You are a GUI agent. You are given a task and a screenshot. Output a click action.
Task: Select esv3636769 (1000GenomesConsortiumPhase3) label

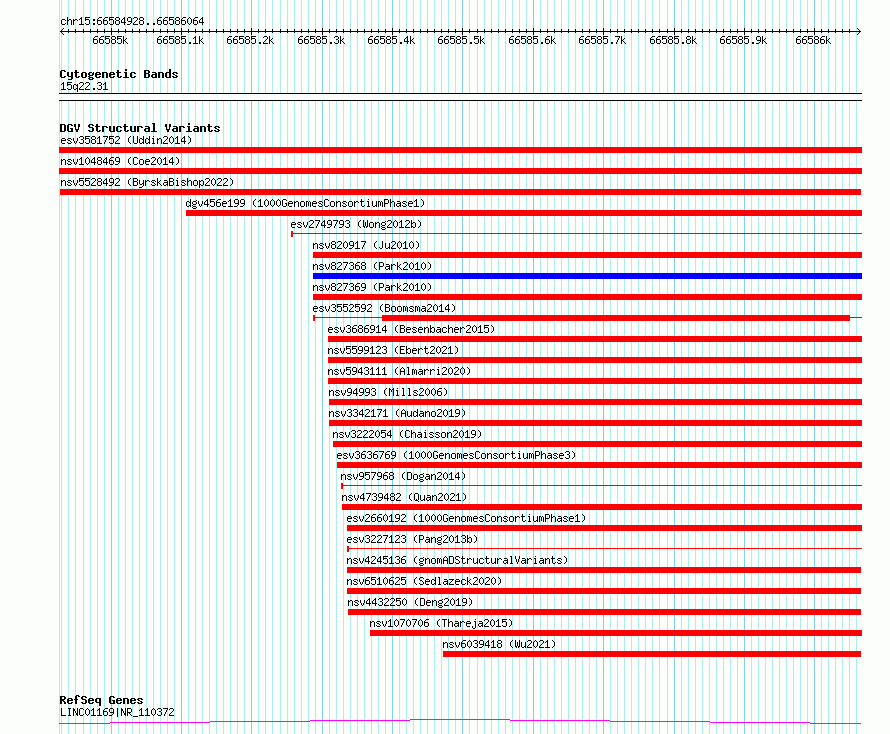click(456, 455)
